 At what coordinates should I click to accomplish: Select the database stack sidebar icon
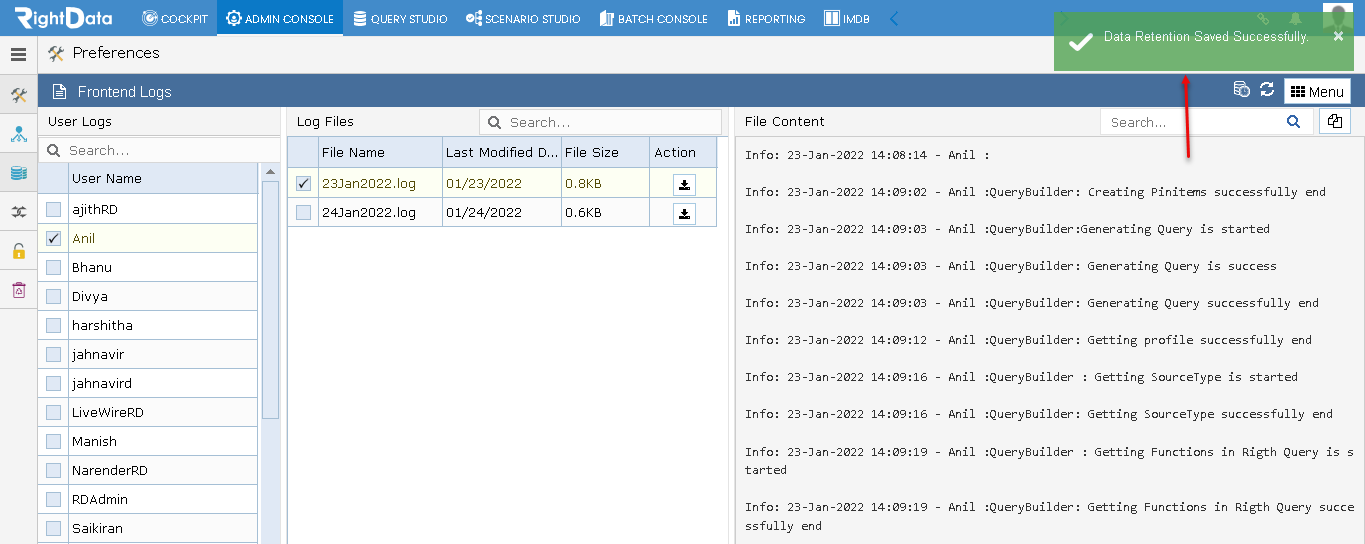[x=18, y=173]
